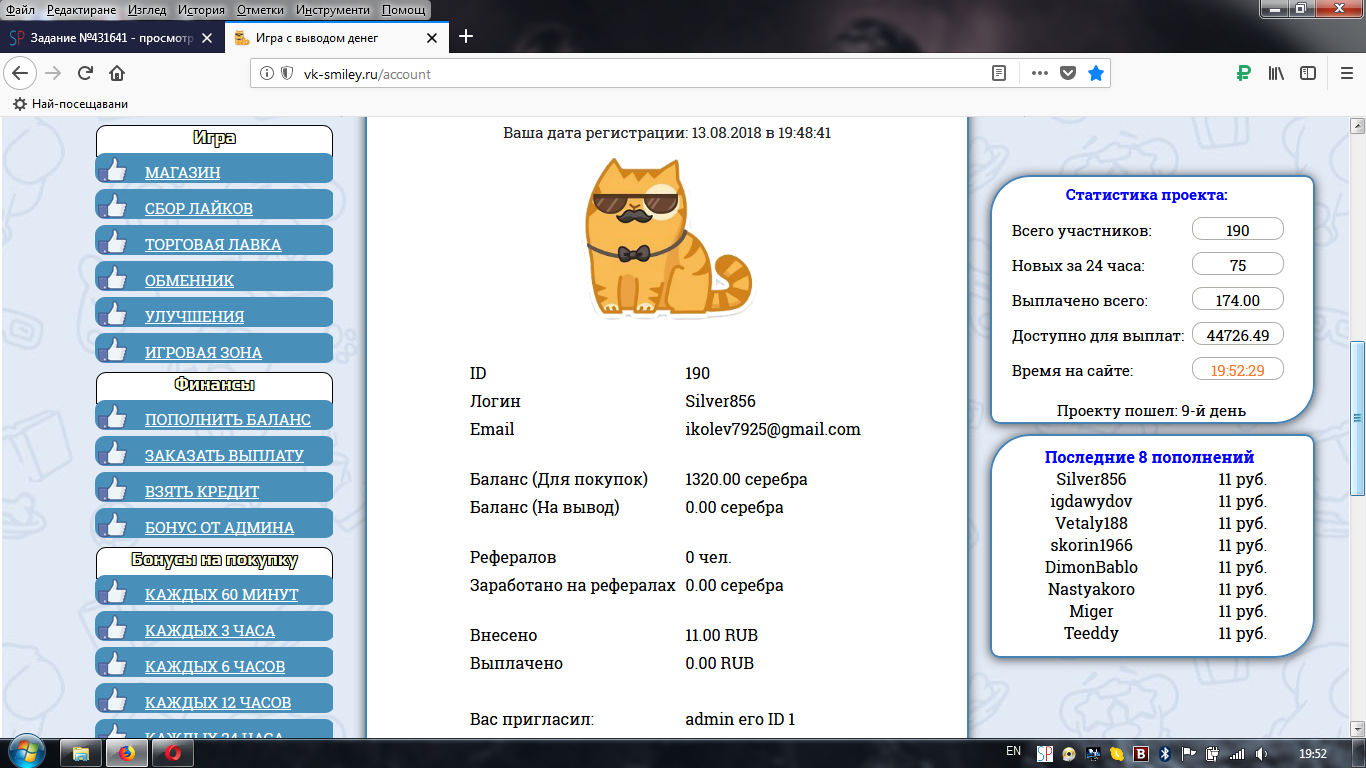Open the Изглед menu
Screen dimensions: 1366x768
click(x=148, y=10)
